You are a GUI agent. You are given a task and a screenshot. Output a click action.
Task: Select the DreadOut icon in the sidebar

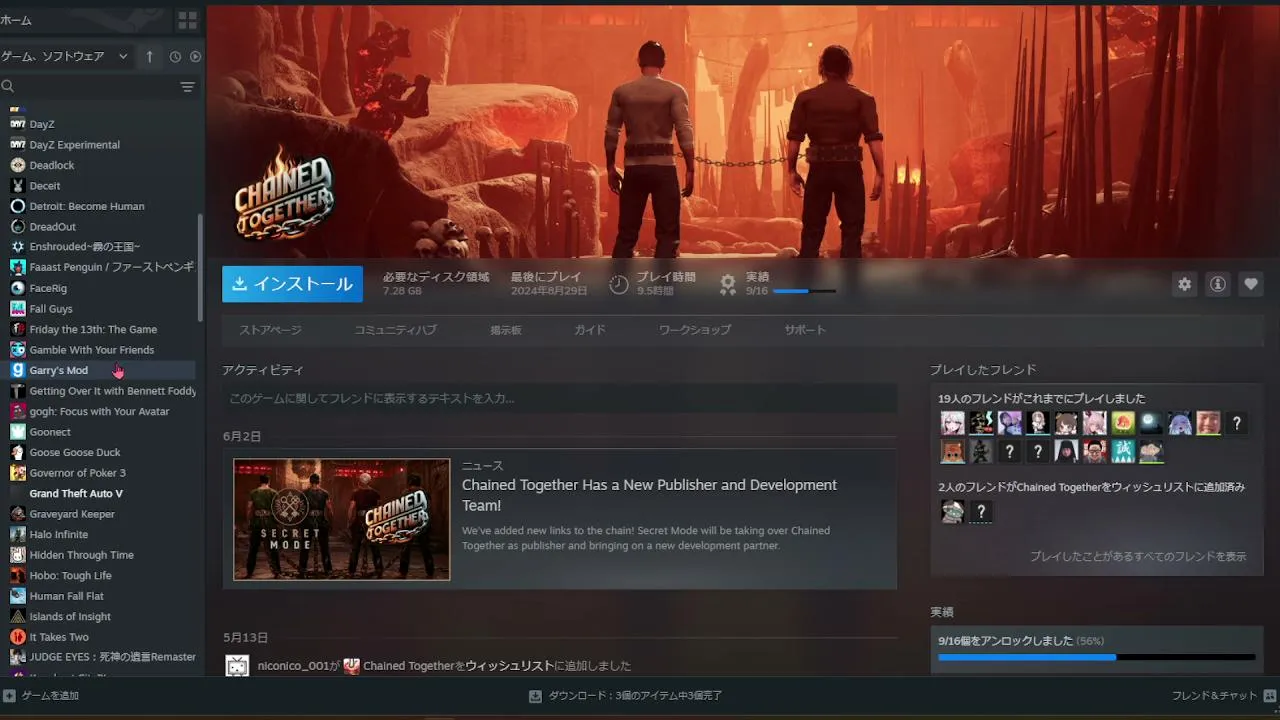(x=17, y=227)
